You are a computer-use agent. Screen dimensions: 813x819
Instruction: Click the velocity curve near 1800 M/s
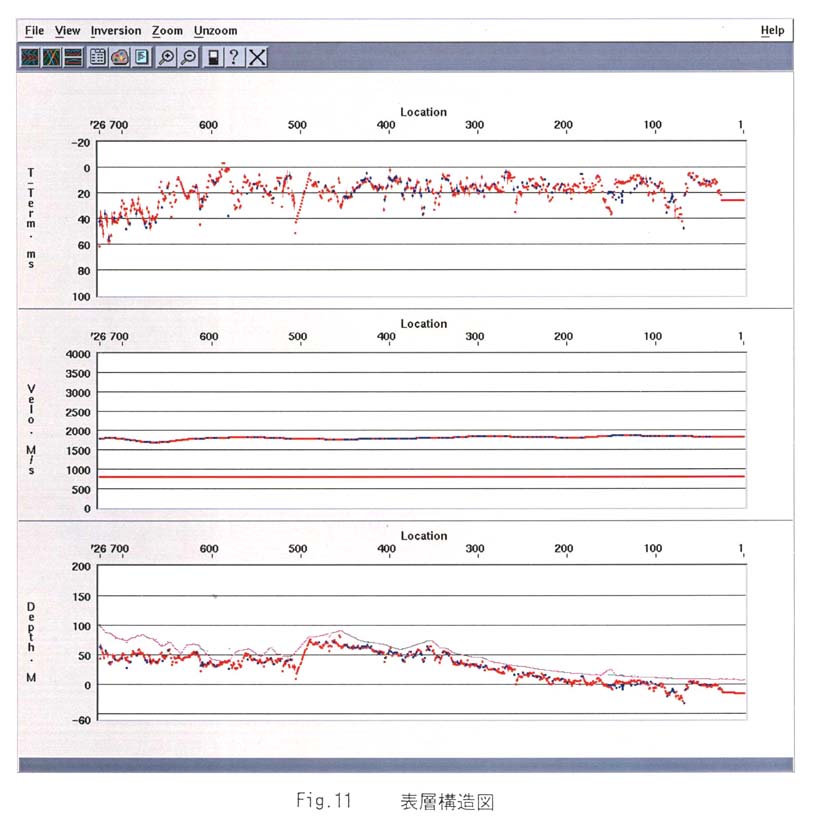(422, 438)
